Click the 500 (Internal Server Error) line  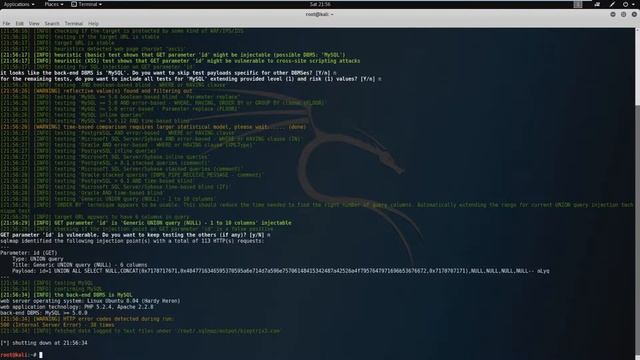coord(57,325)
